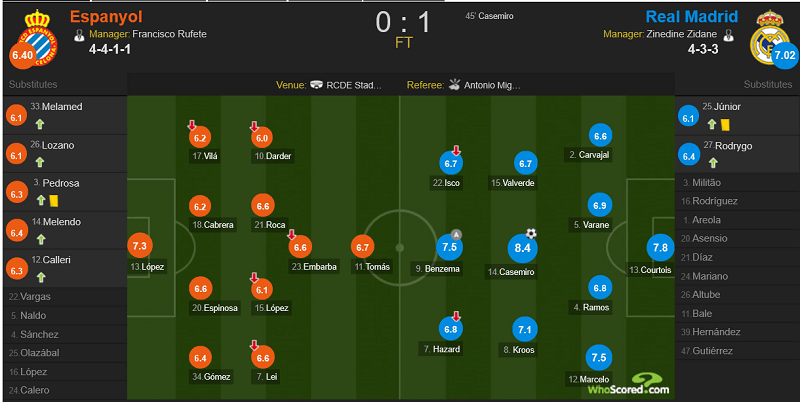
Task: Open Casemiro's 8.4 rating bubble
Action: (x=522, y=248)
